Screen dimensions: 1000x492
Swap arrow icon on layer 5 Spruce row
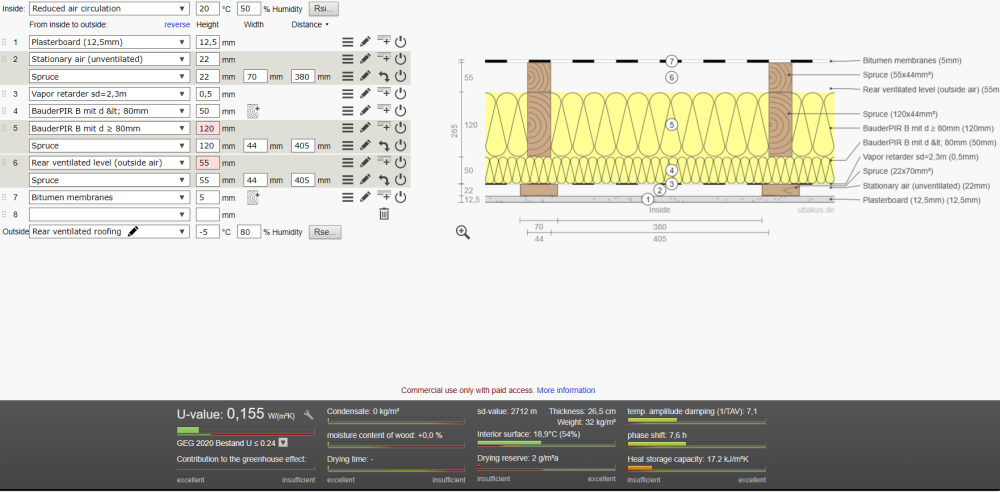click(383, 145)
